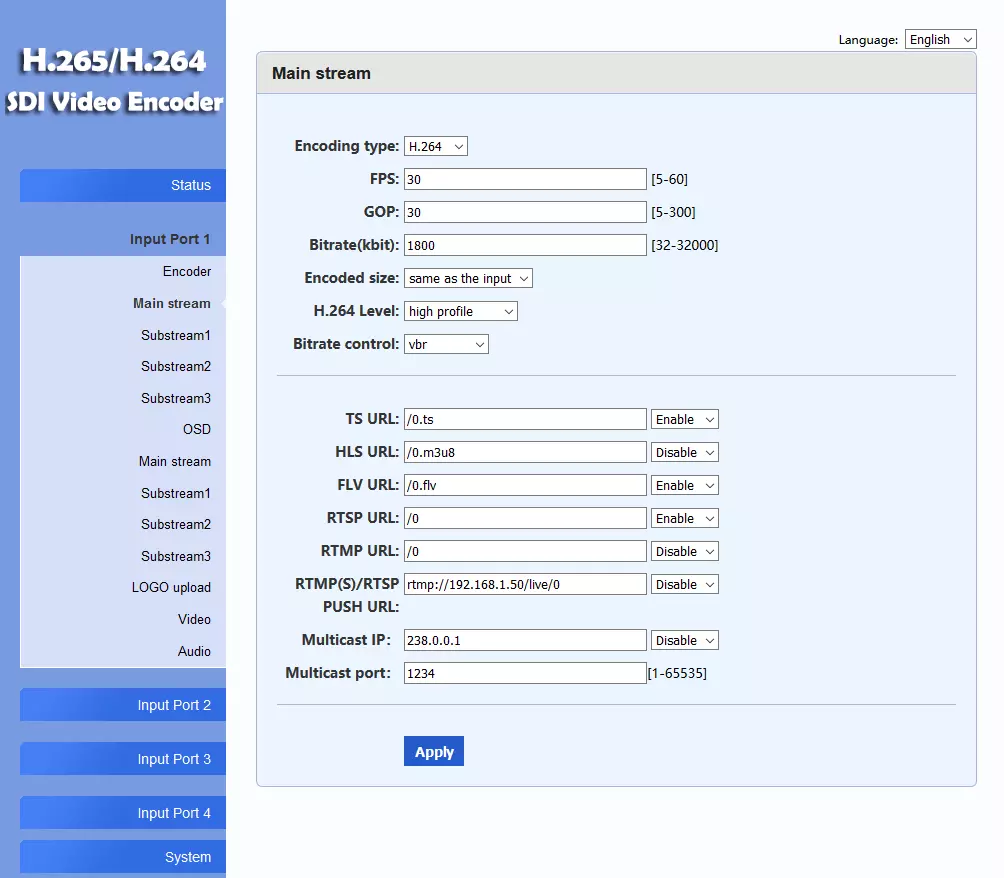The height and width of the screenshot is (878, 1004).
Task: Change the RTMP URL Disable dropdown
Action: coord(684,551)
